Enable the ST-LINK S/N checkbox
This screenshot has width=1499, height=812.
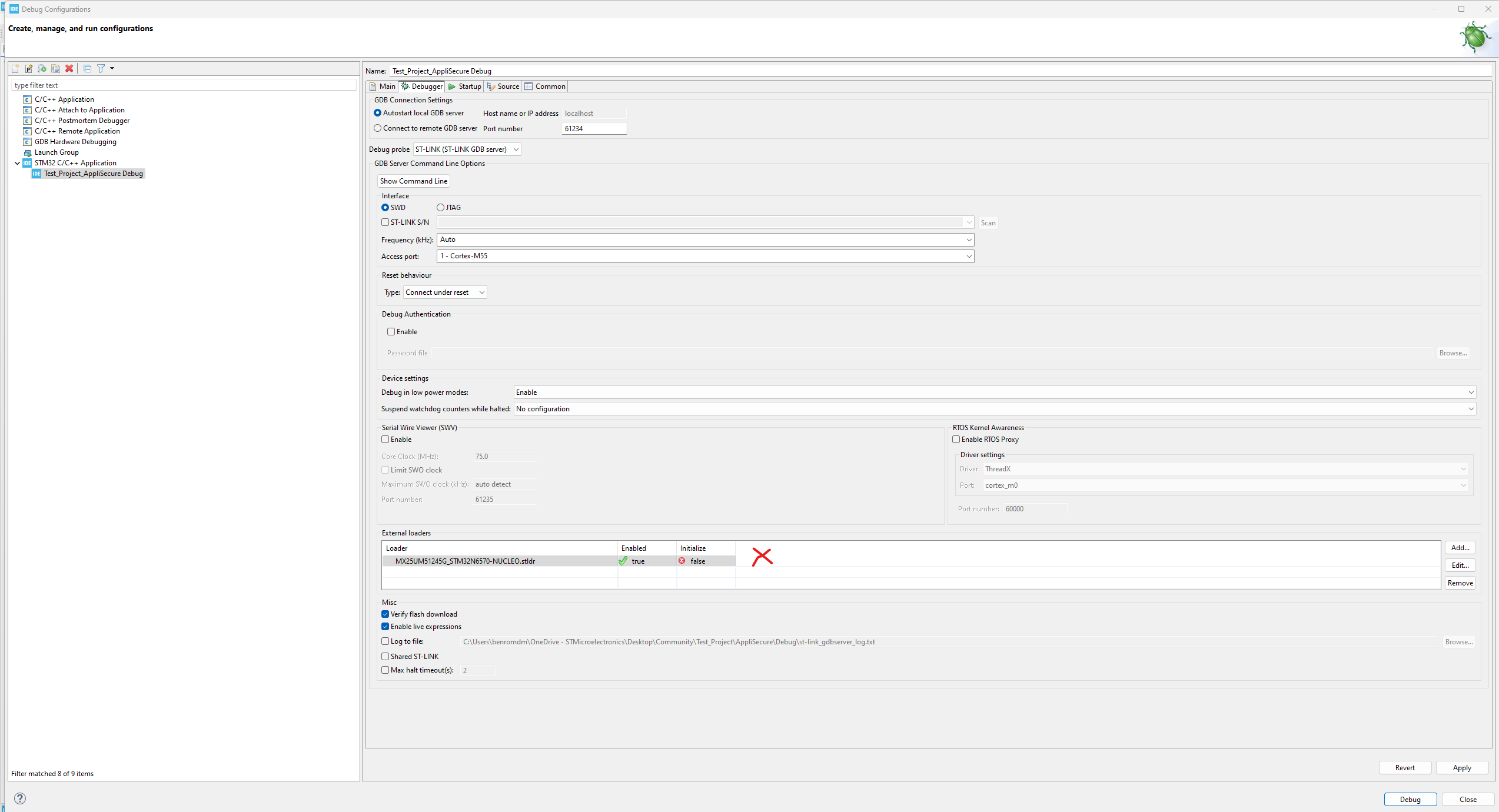pos(385,222)
